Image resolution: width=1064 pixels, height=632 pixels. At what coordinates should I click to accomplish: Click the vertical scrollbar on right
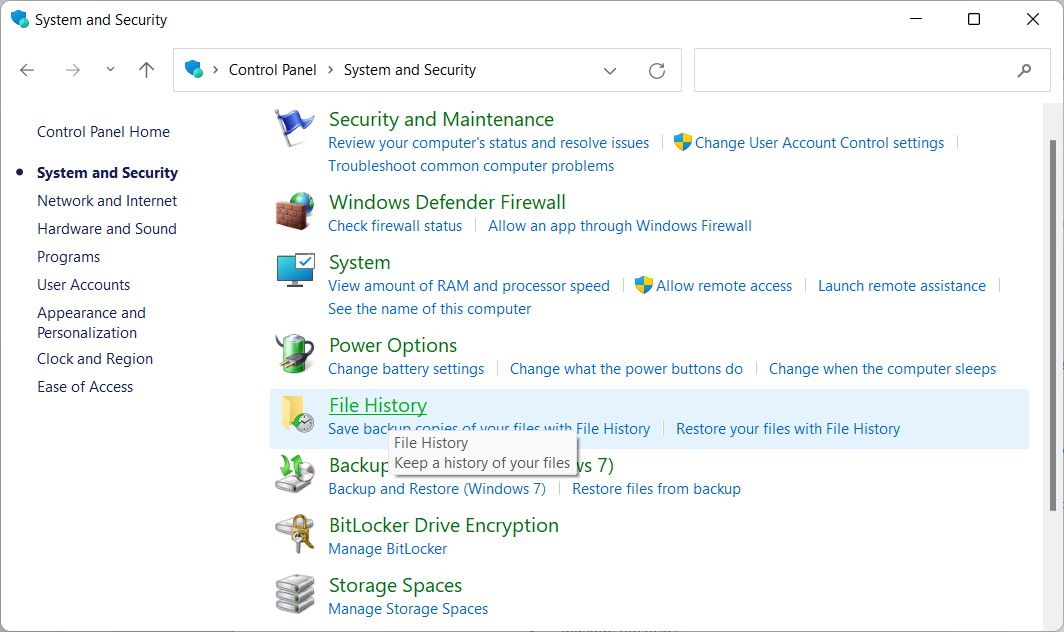tap(1050, 320)
